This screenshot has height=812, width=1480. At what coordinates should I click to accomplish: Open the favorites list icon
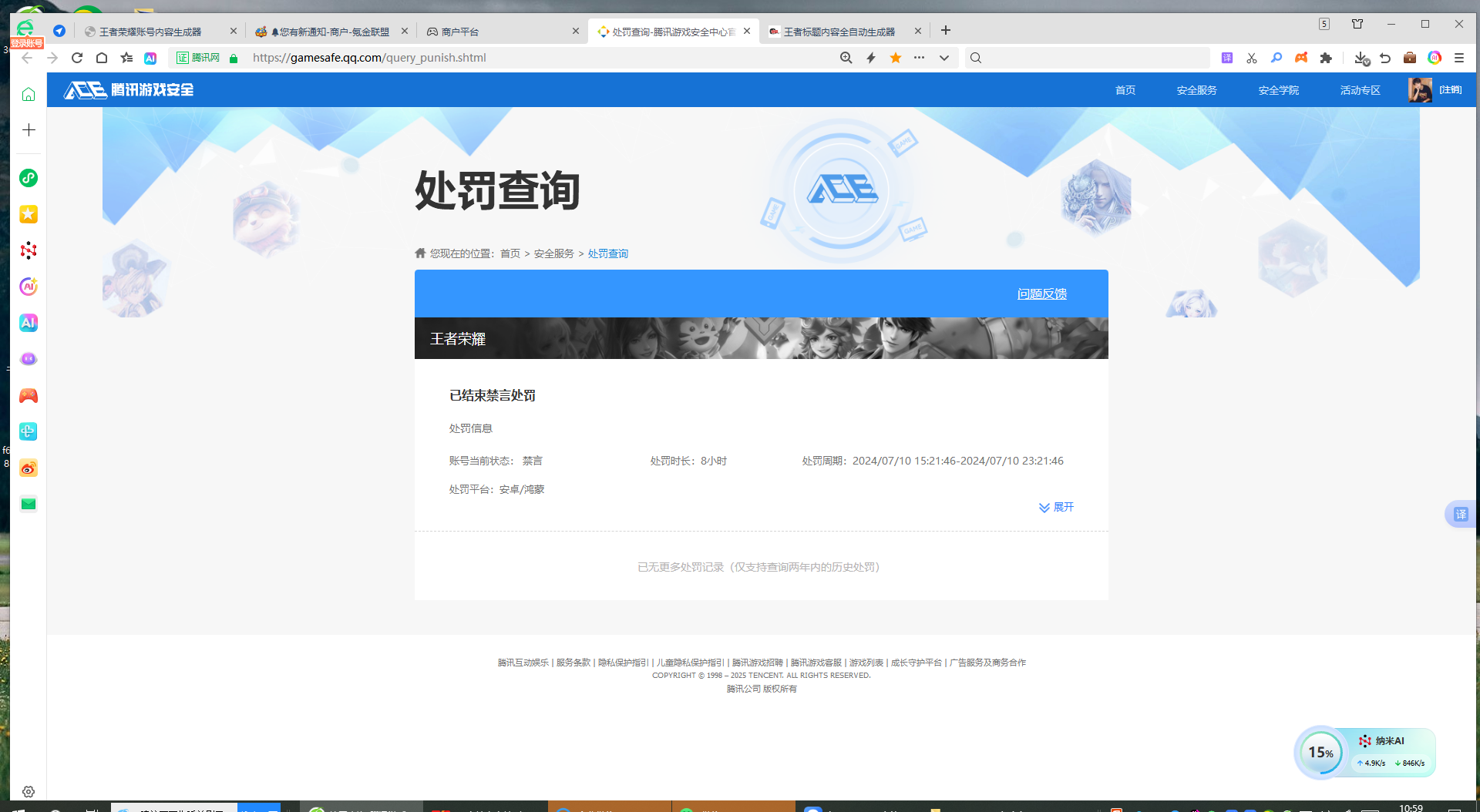click(126, 58)
